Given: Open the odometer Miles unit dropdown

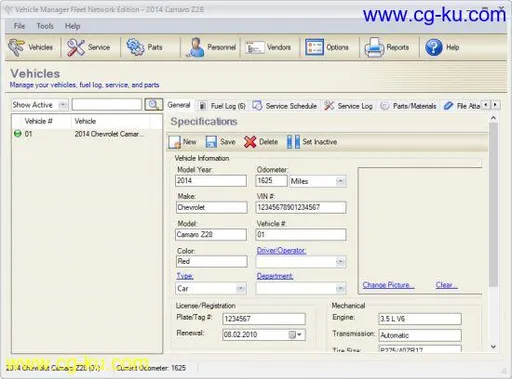Looking at the screenshot, I should pyautogui.click(x=340, y=181).
